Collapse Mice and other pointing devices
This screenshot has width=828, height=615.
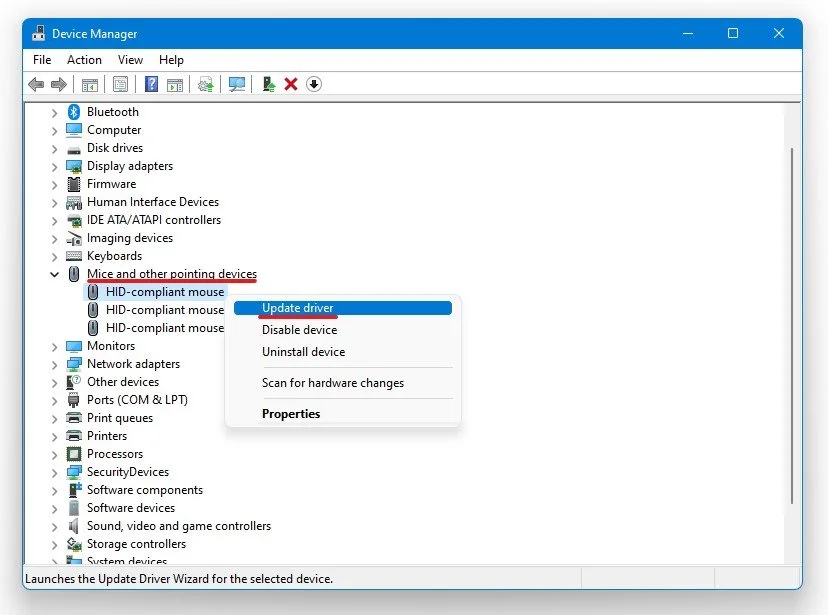pos(54,275)
